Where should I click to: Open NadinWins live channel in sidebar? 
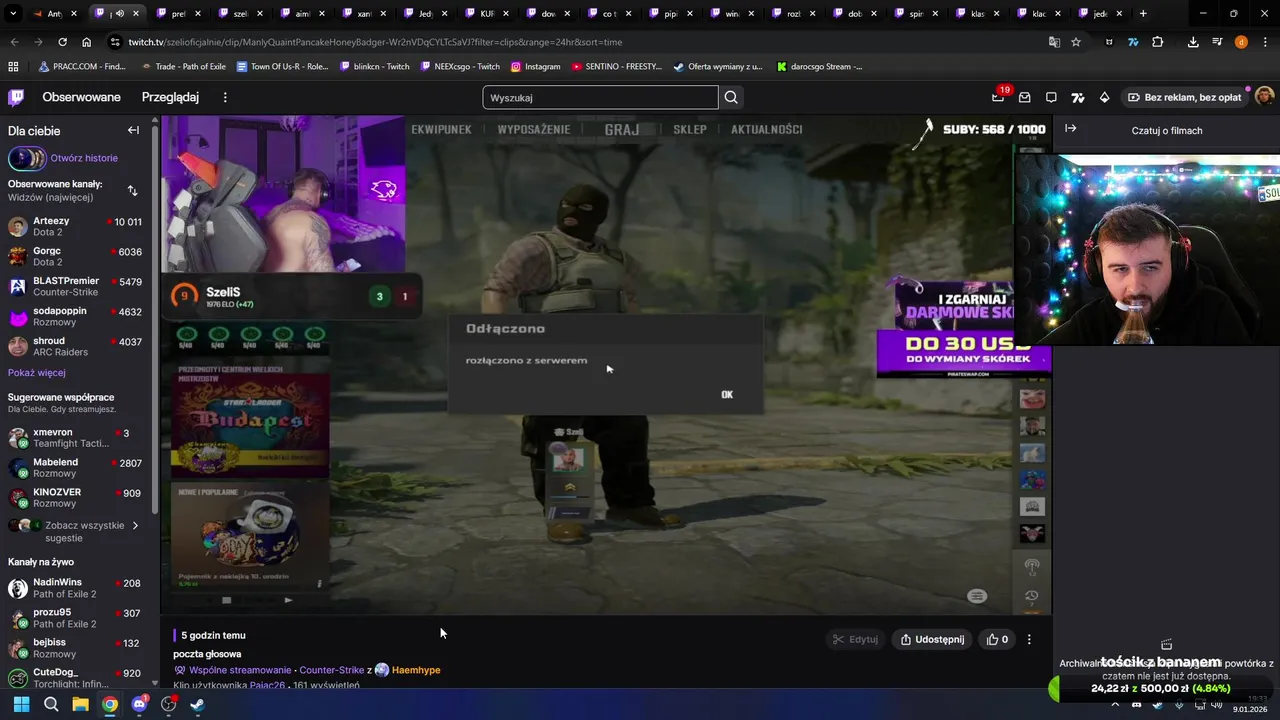75,588
